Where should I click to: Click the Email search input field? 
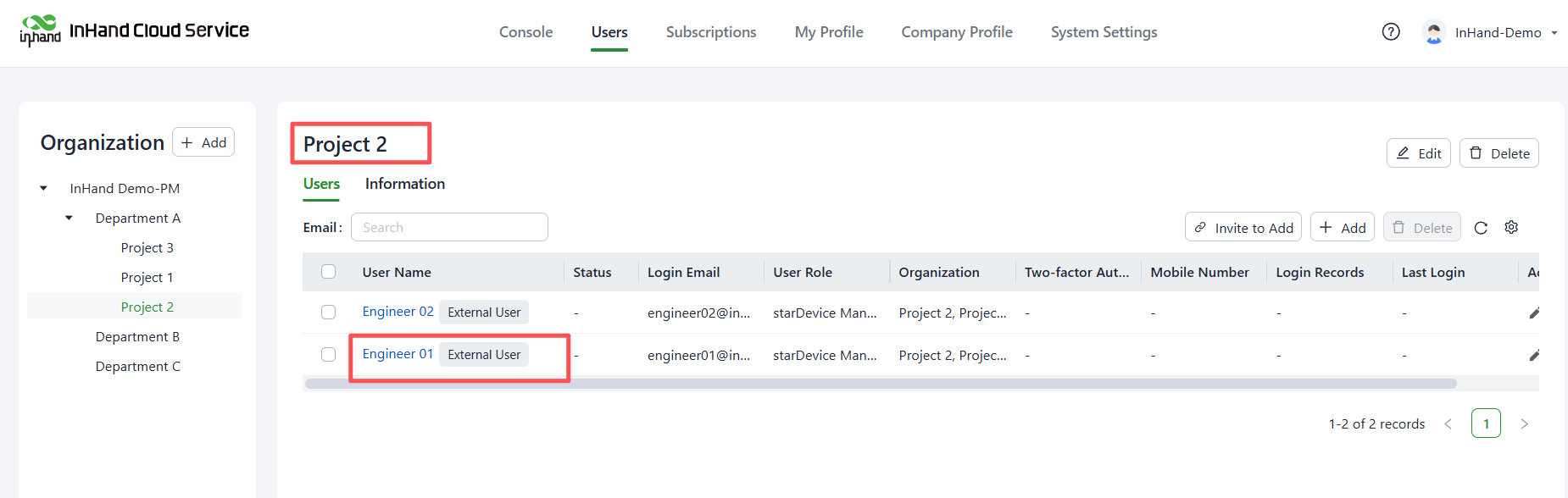click(449, 227)
